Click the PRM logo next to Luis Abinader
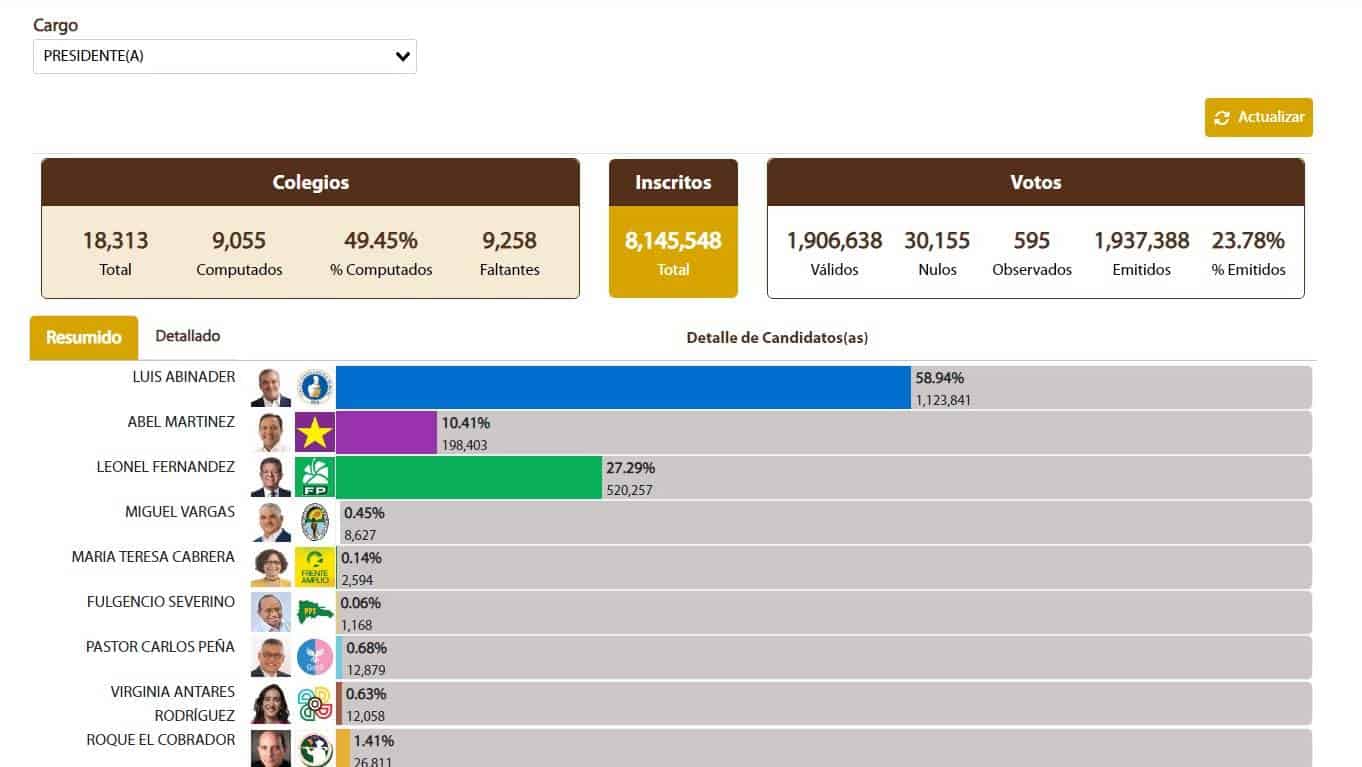1362x767 pixels. click(316, 387)
